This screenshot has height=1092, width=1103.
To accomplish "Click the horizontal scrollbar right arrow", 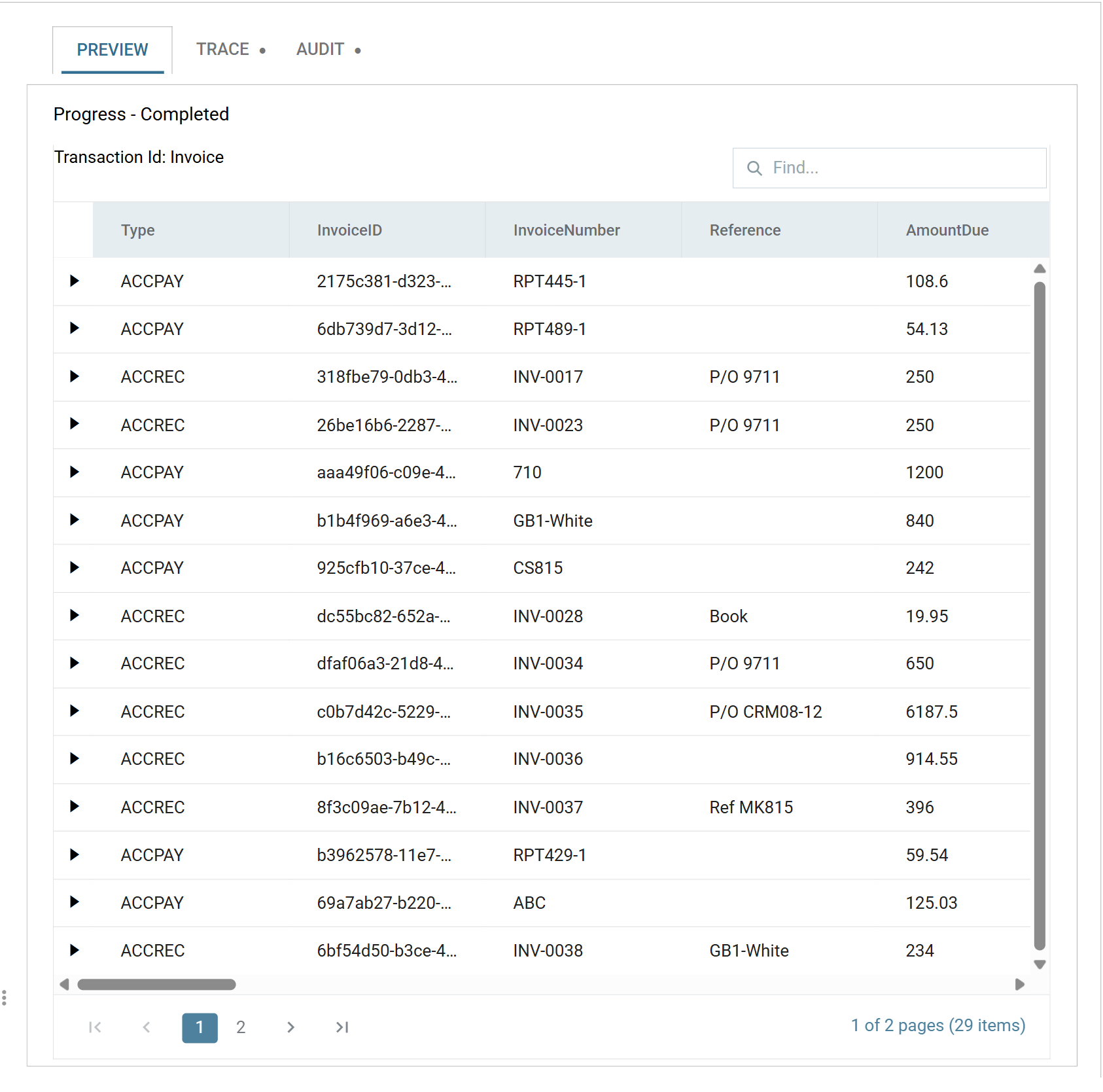I will coord(1019,984).
